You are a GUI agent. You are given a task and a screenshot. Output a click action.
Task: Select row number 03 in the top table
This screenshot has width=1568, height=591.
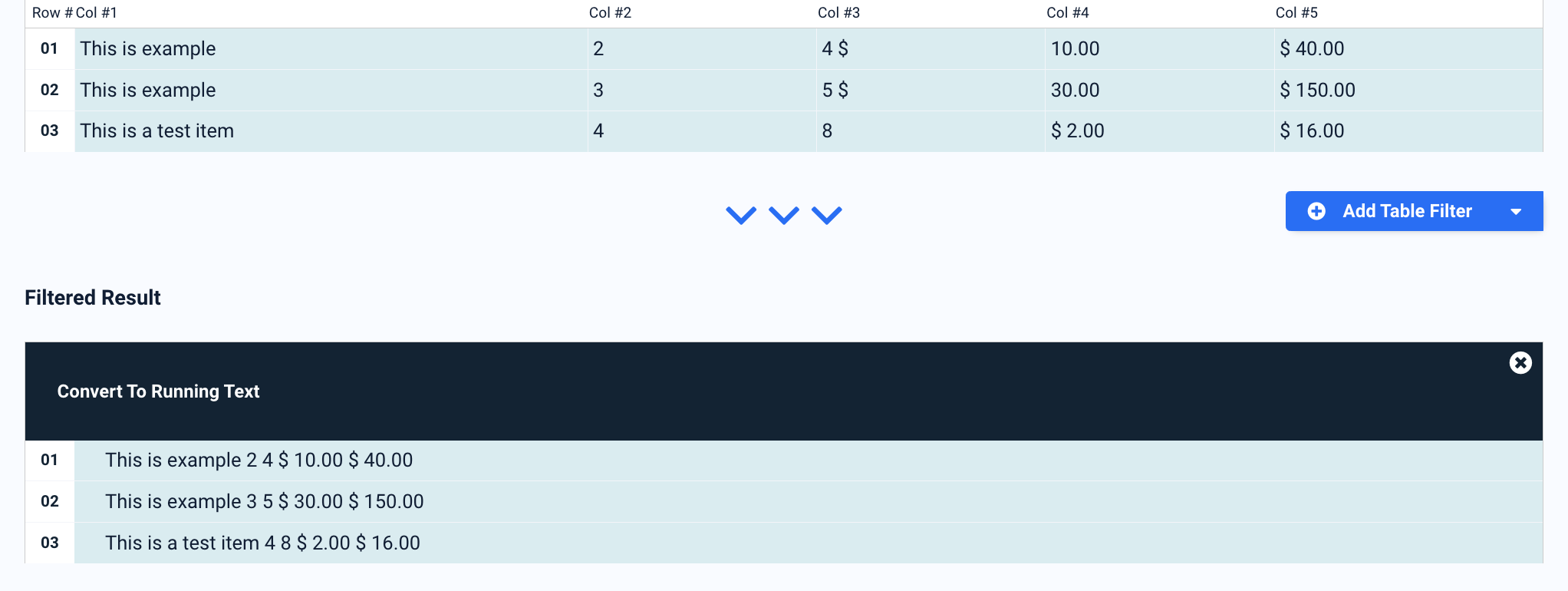[x=50, y=130]
